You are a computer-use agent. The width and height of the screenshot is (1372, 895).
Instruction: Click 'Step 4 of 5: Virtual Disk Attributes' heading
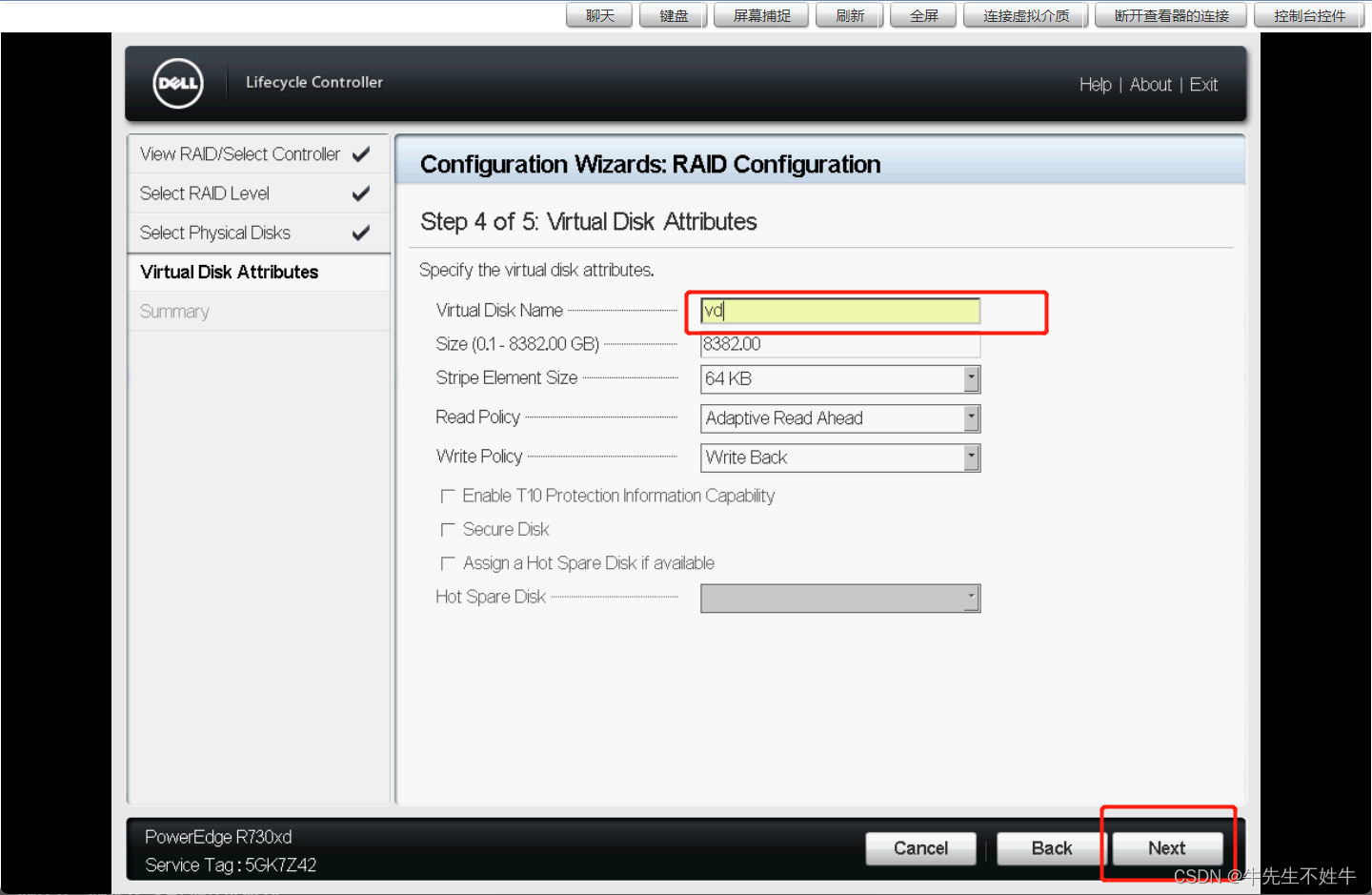point(589,222)
